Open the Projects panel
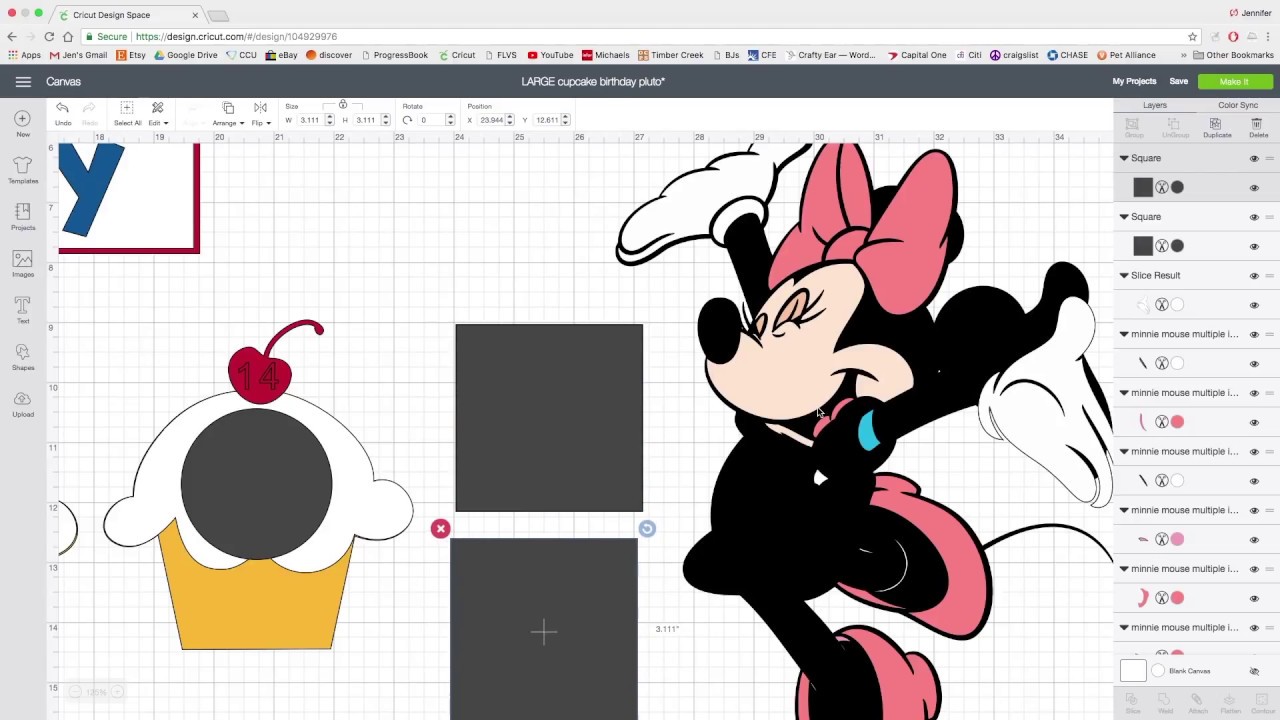 (x=23, y=217)
